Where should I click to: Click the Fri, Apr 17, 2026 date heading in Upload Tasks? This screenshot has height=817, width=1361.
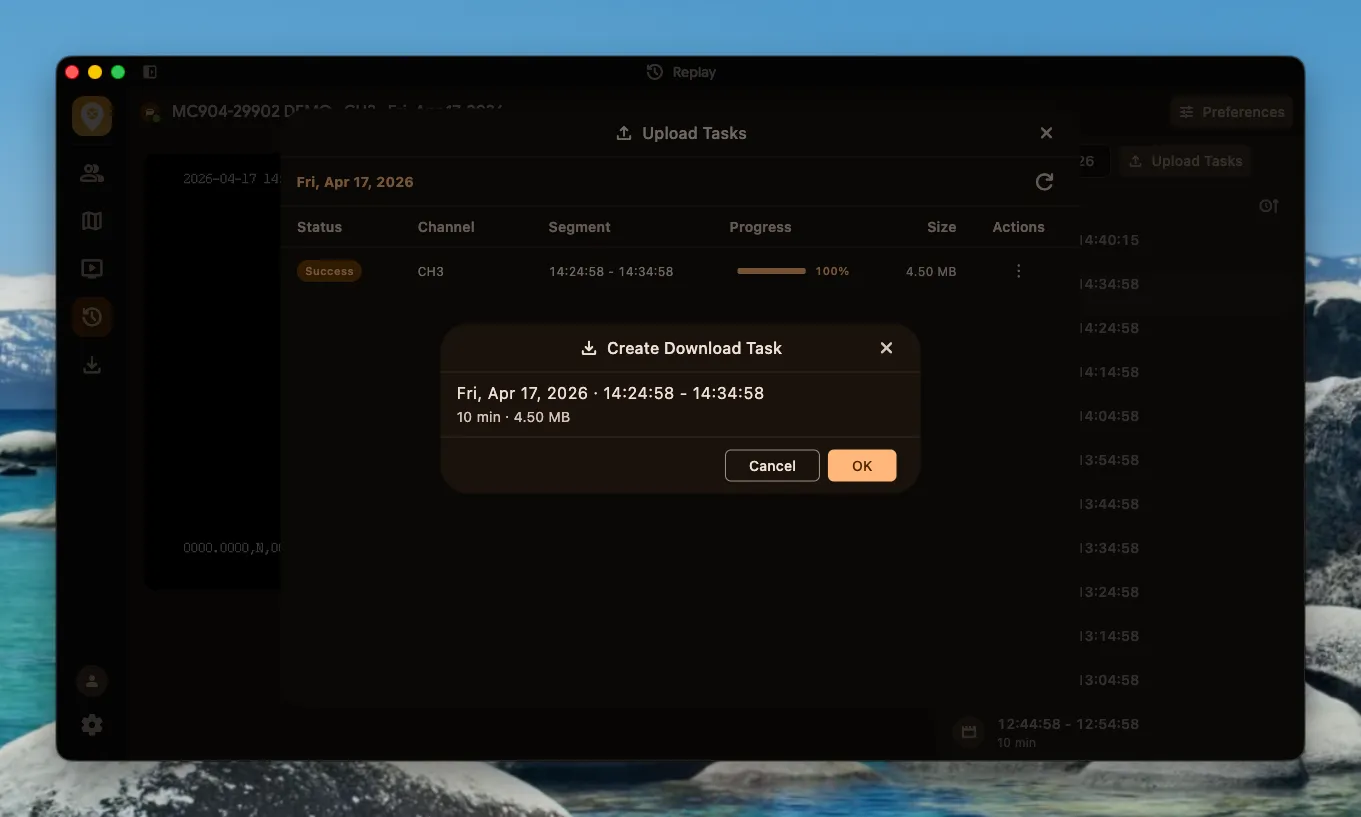[x=355, y=182]
